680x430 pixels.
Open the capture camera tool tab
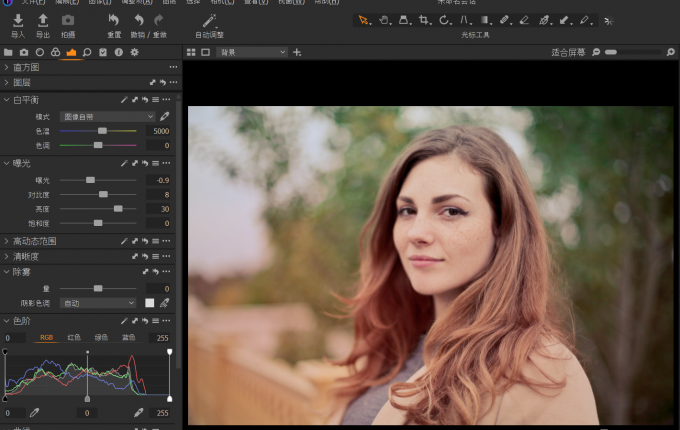tap(24, 52)
